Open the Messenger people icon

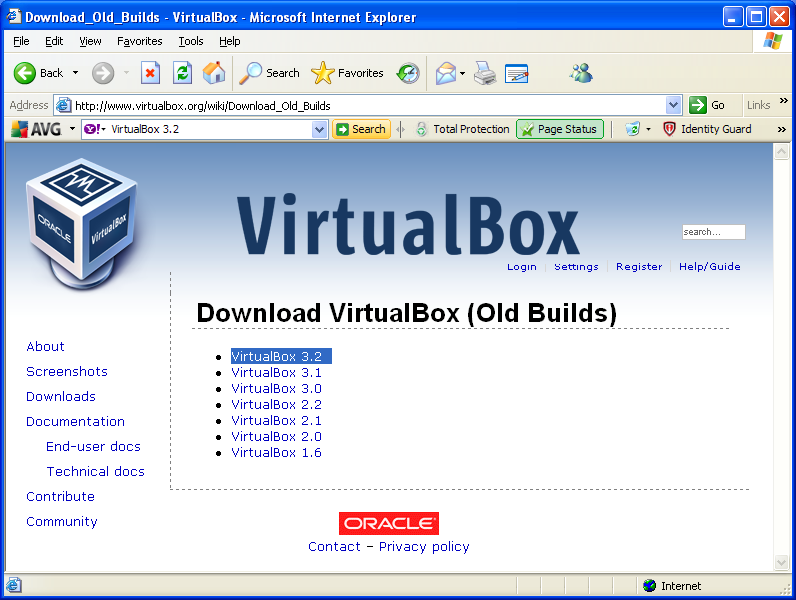pyautogui.click(x=581, y=73)
